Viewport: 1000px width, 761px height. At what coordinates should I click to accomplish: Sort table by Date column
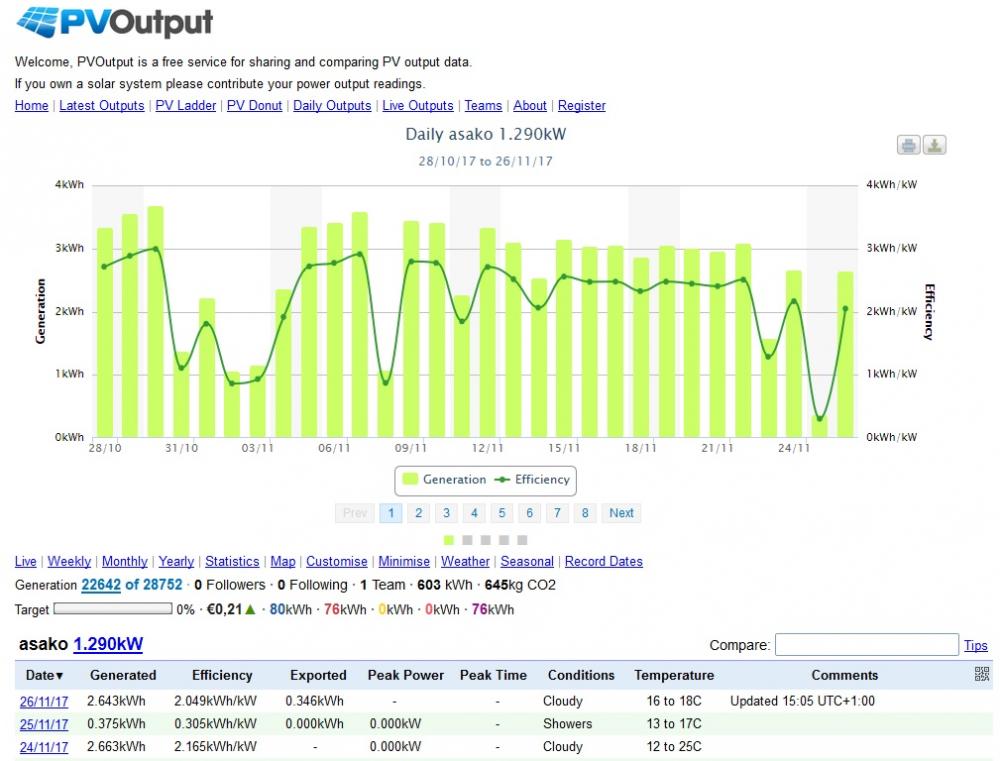(44, 675)
